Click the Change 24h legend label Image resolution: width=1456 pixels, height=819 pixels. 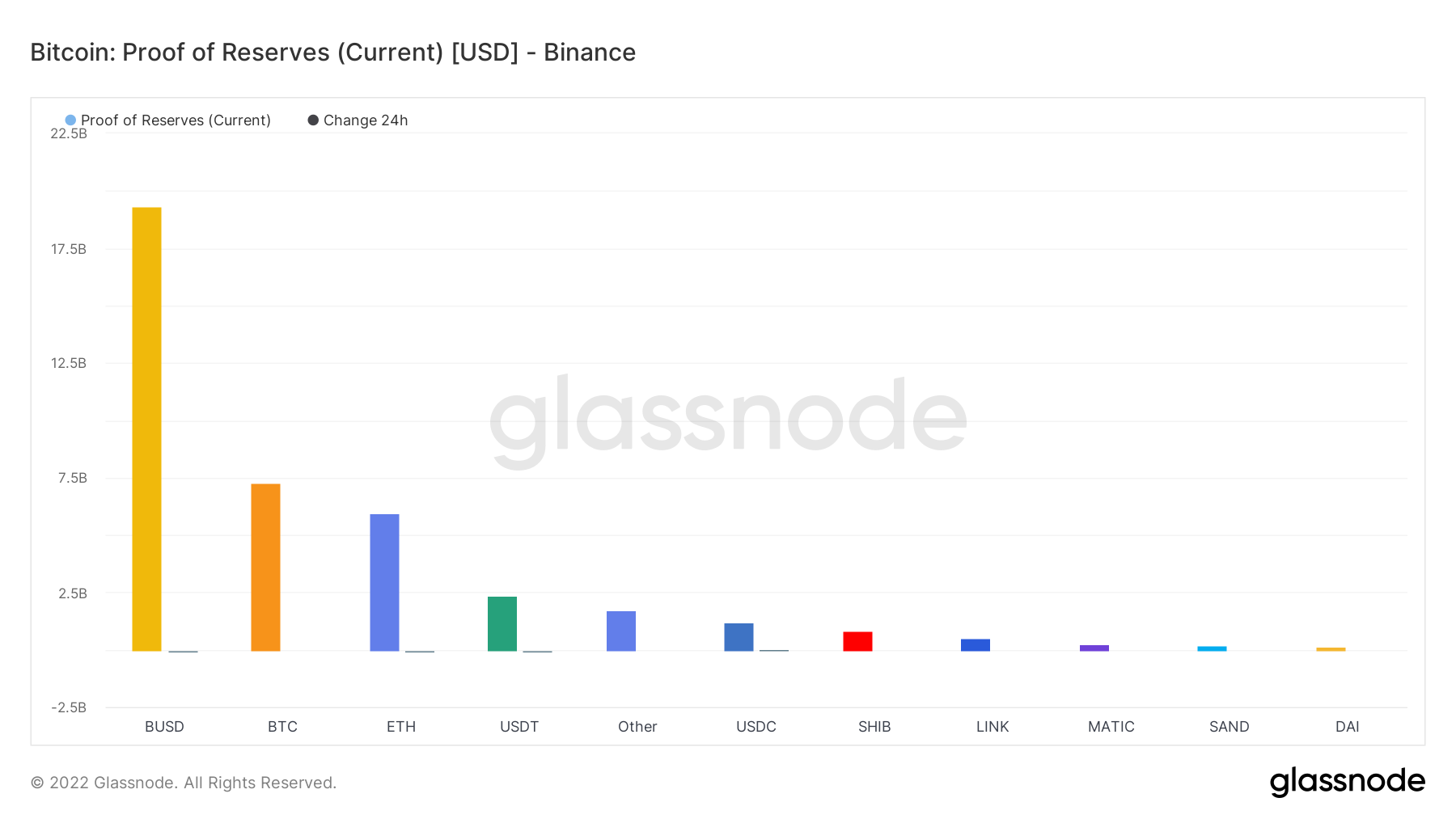click(366, 120)
